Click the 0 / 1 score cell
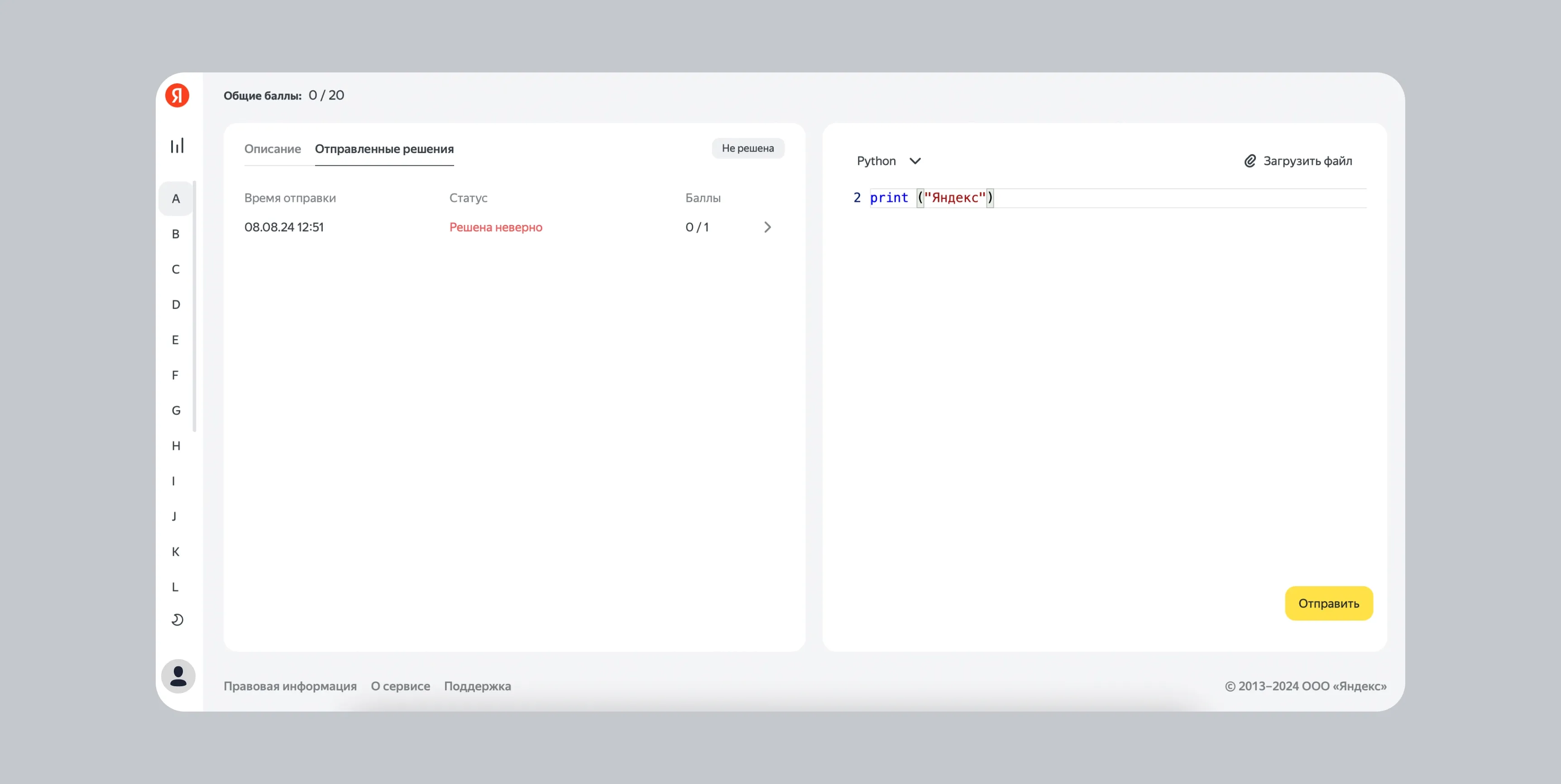 pyautogui.click(x=697, y=227)
